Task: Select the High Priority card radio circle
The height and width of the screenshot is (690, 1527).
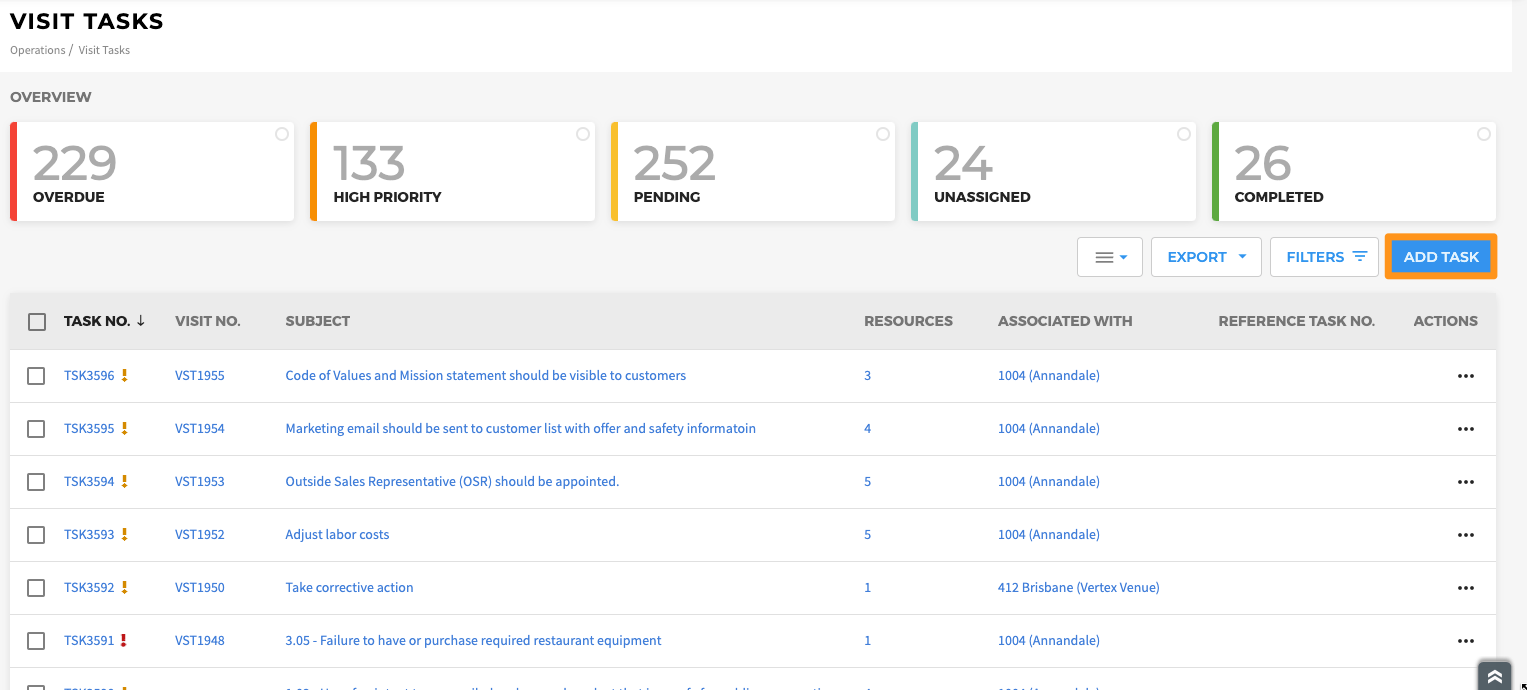Action: coord(583,134)
